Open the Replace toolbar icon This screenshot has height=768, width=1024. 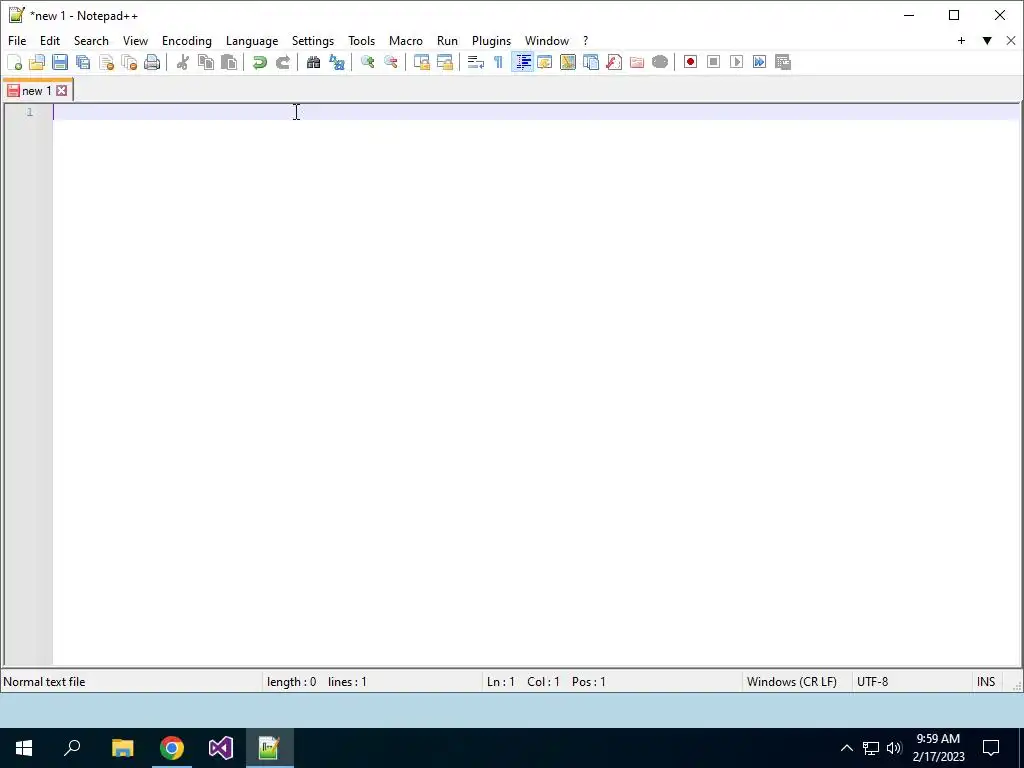coord(337,62)
